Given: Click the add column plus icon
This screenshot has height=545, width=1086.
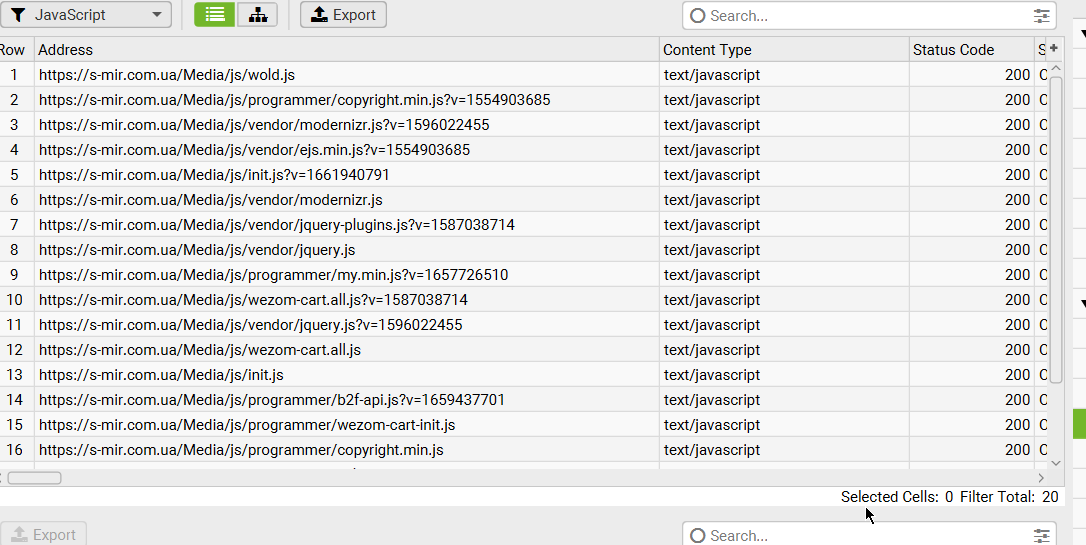Looking at the screenshot, I should coord(1053,48).
